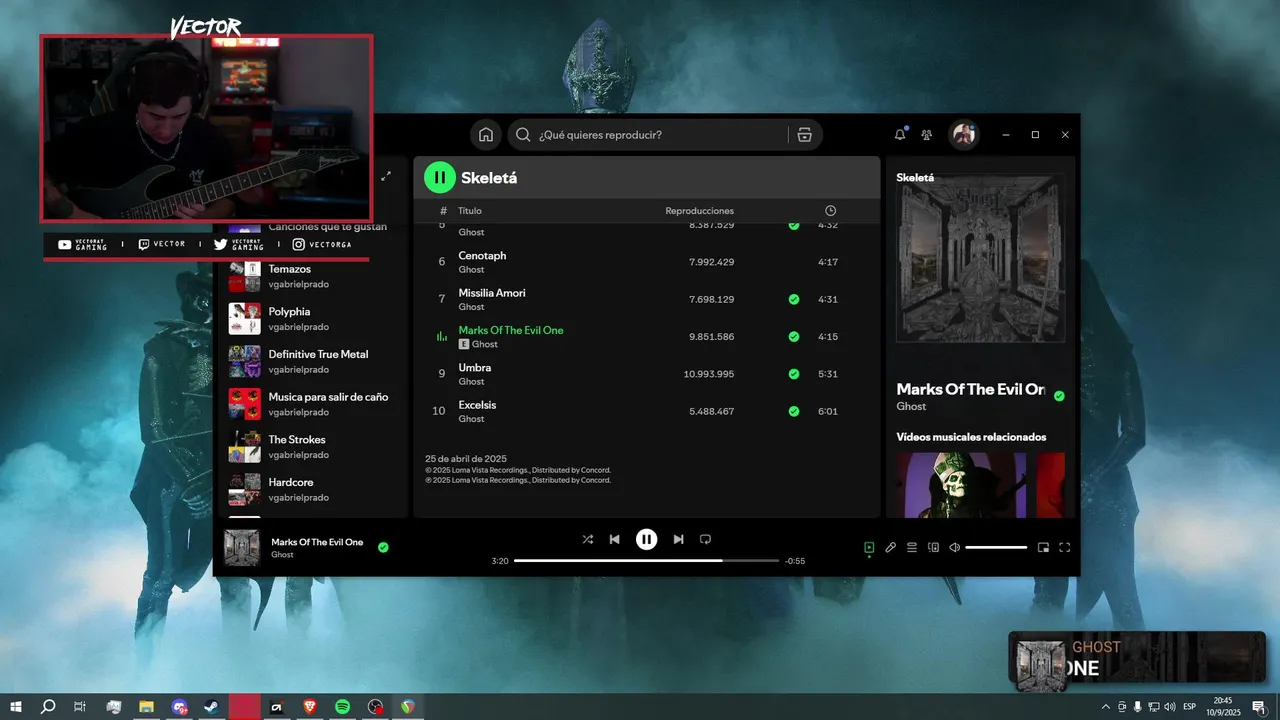Go to Spotify Home

pos(486,135)
